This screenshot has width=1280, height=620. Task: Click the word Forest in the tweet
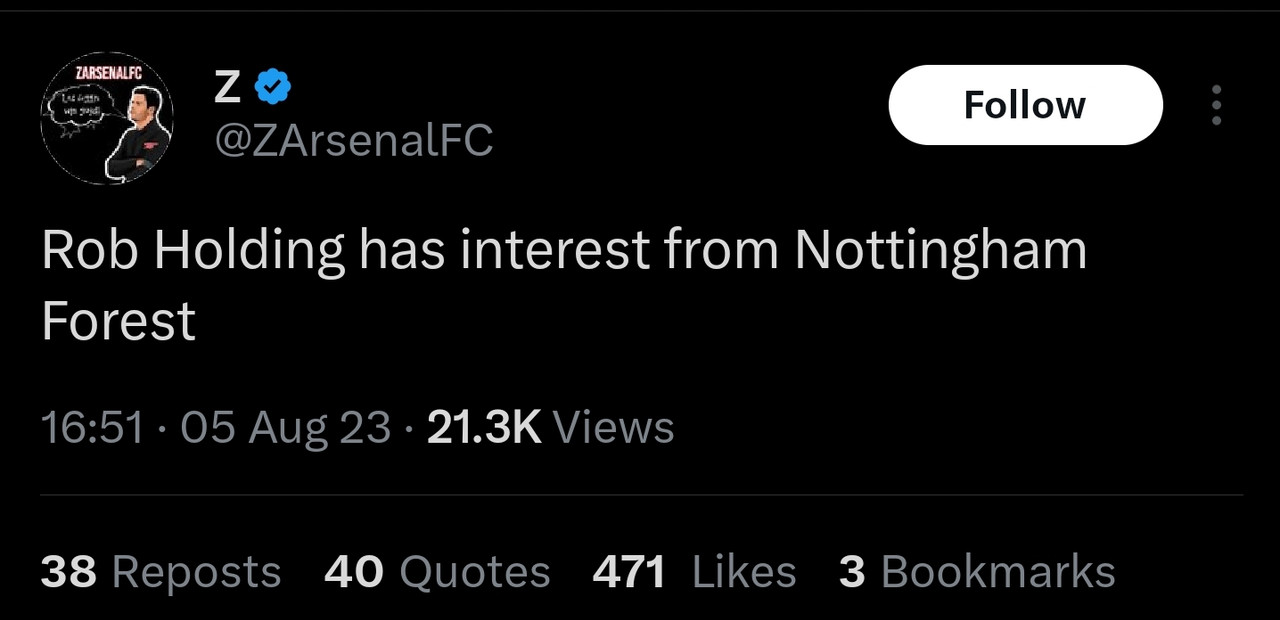pos(118,322)
